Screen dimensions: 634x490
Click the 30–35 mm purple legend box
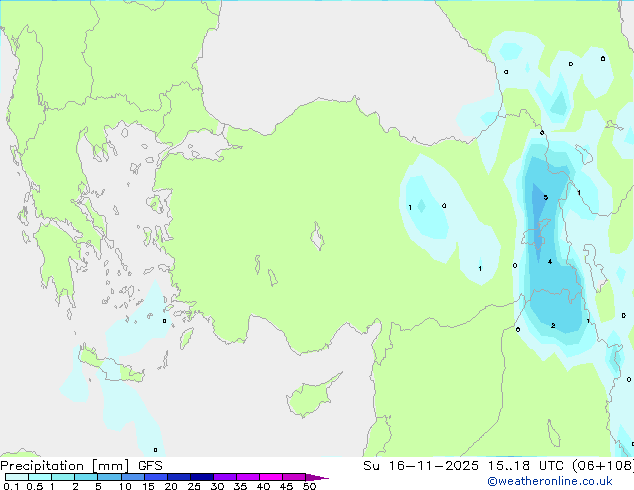click(225, 477)
